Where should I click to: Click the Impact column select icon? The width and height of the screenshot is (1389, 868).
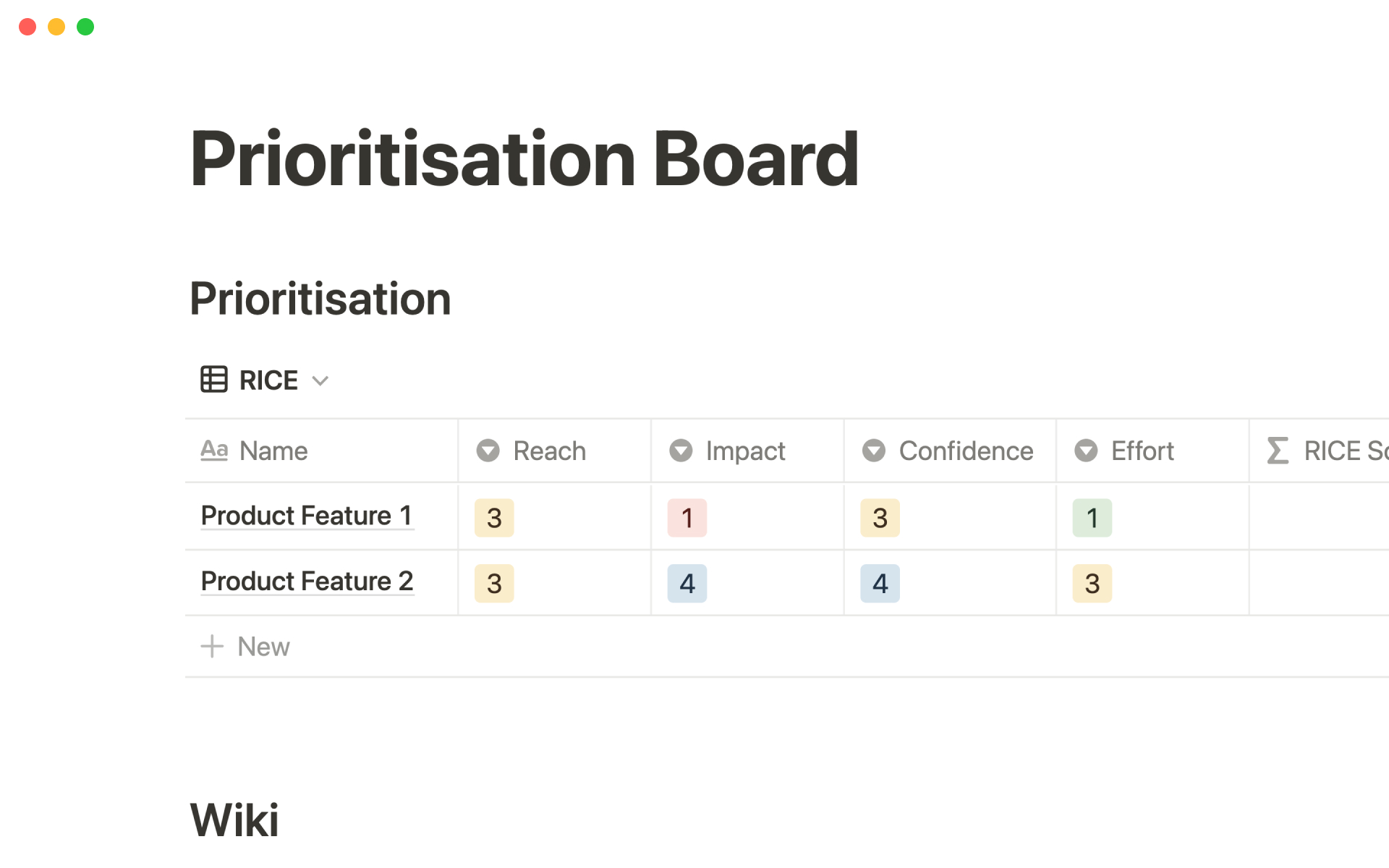[681, 451]
